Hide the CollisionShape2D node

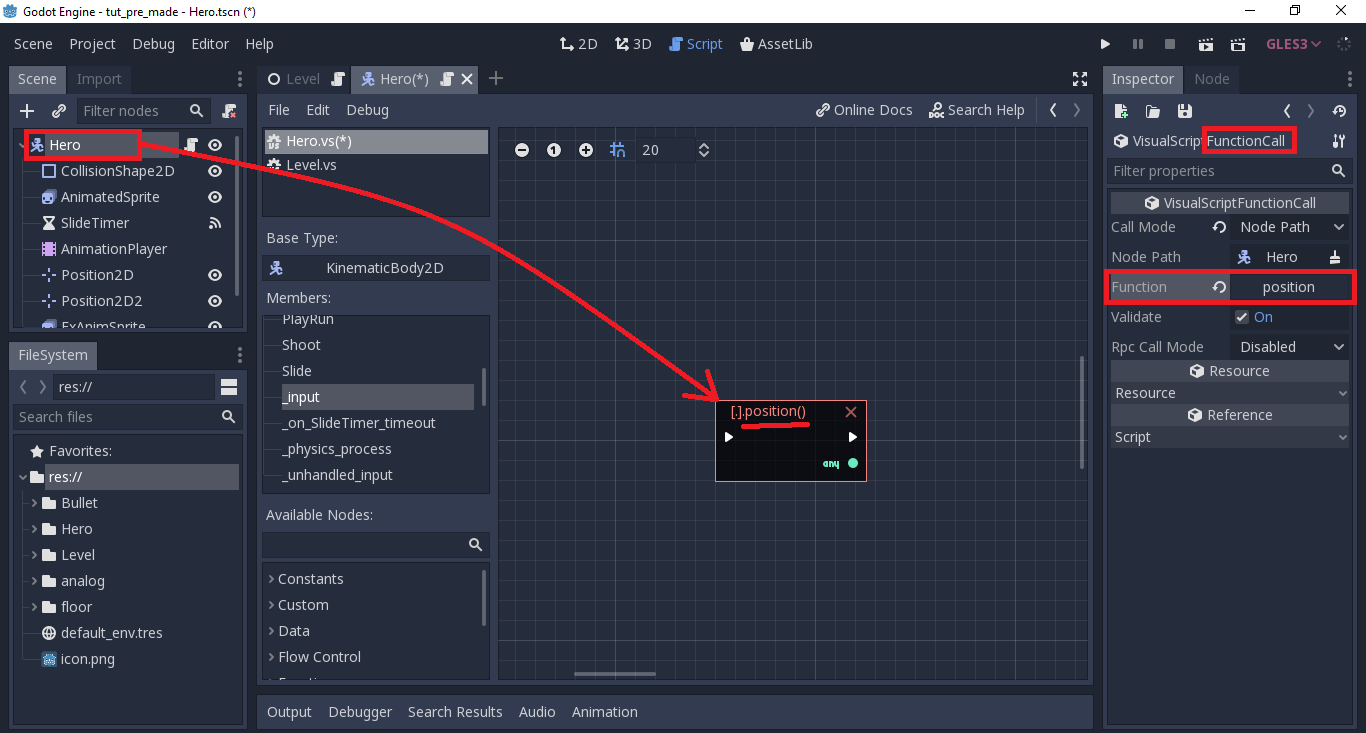click(214, 171)
